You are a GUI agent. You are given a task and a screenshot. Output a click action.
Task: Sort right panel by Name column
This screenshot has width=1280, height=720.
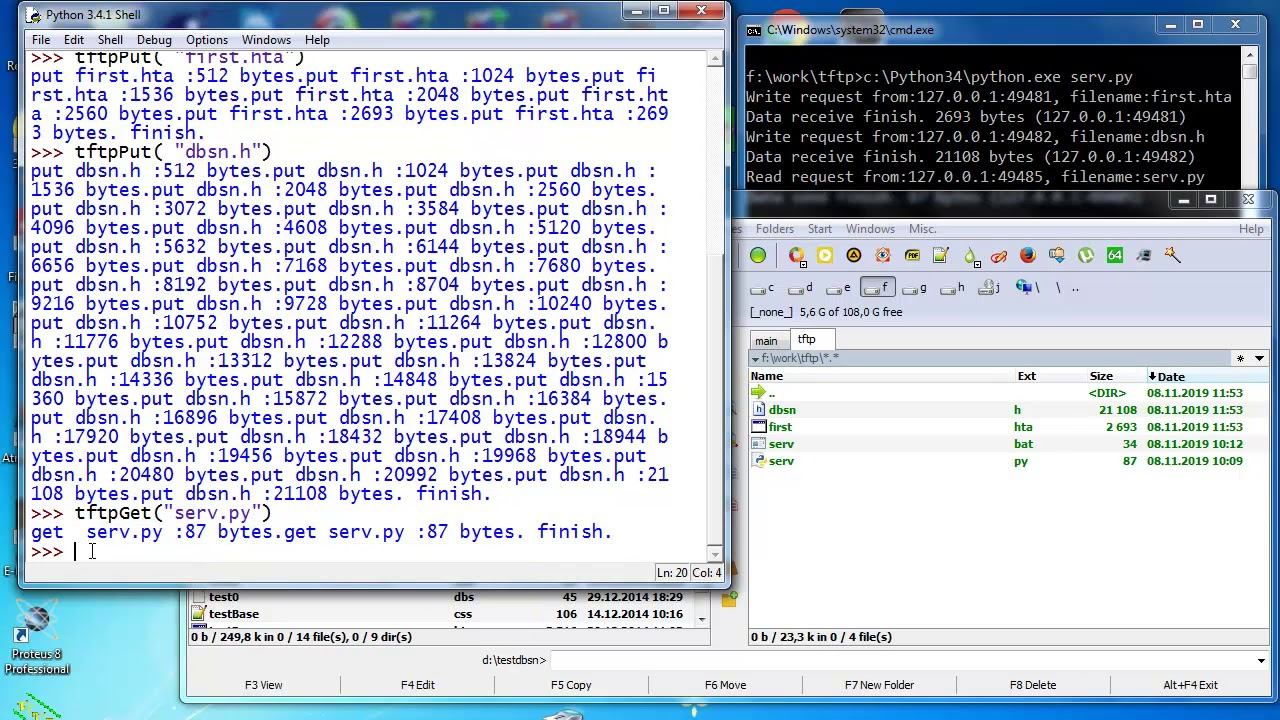pyautogui.click(x=882, y=376)
